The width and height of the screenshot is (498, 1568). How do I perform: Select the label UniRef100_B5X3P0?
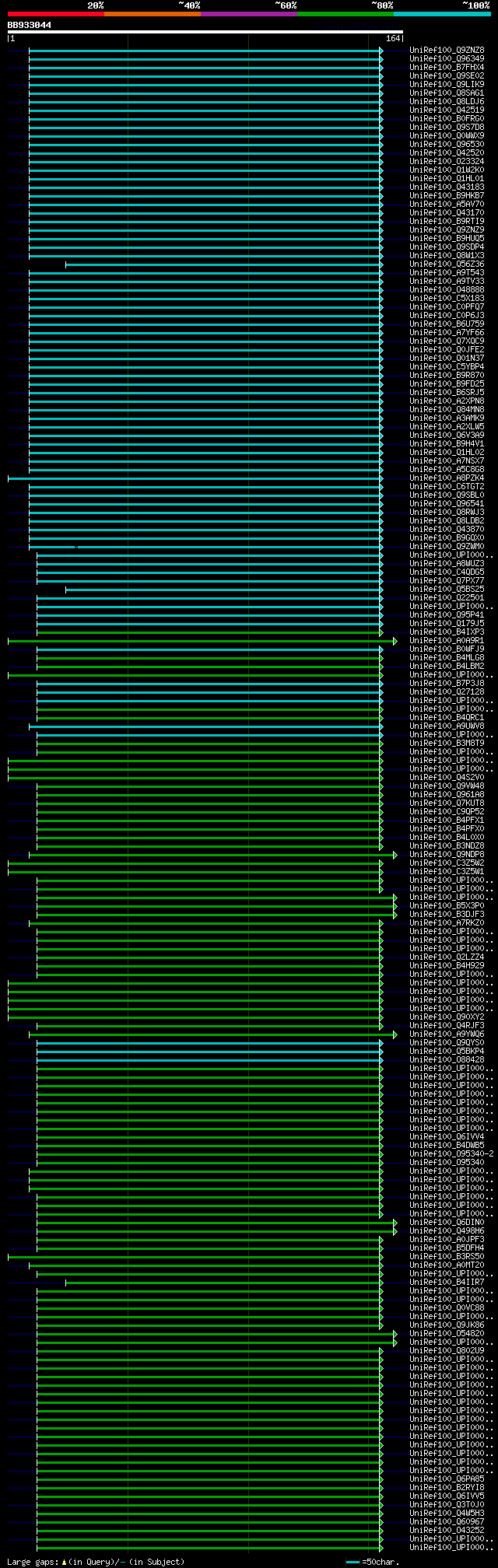(x=447, y=906)
